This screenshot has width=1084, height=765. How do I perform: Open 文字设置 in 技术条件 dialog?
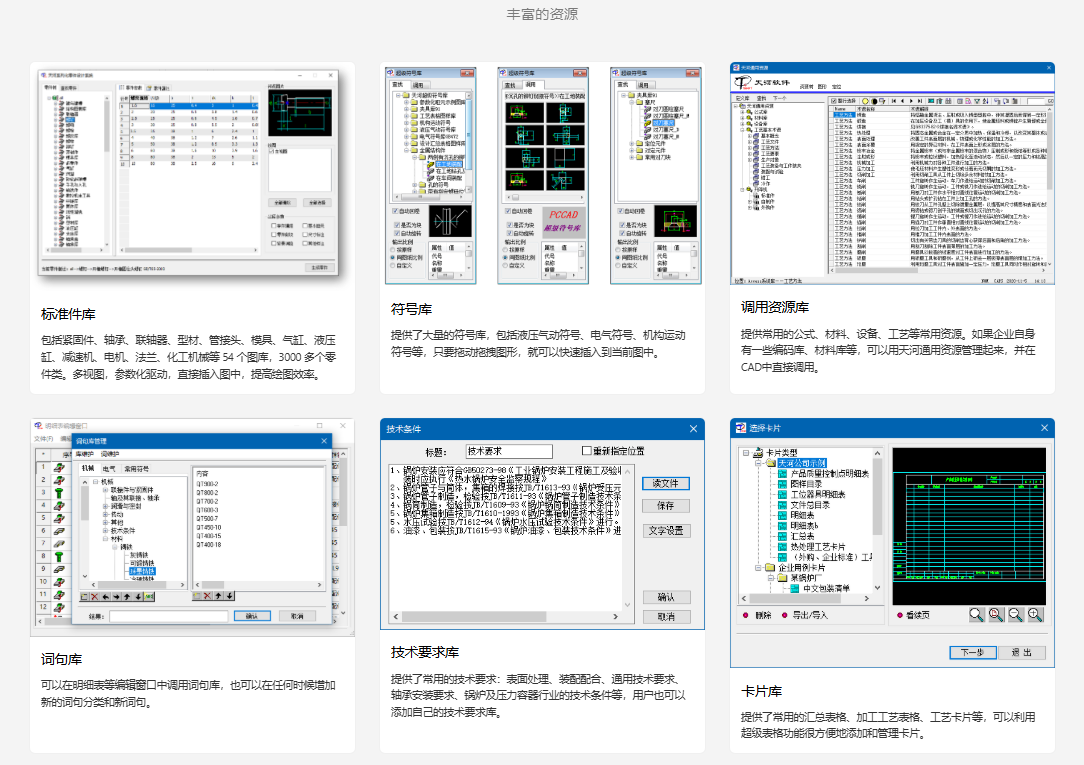click(x=665, y=530)
